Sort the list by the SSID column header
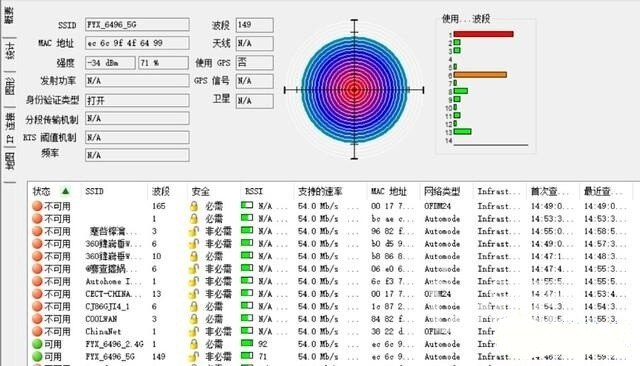The image size is (640, 366). 94,191
